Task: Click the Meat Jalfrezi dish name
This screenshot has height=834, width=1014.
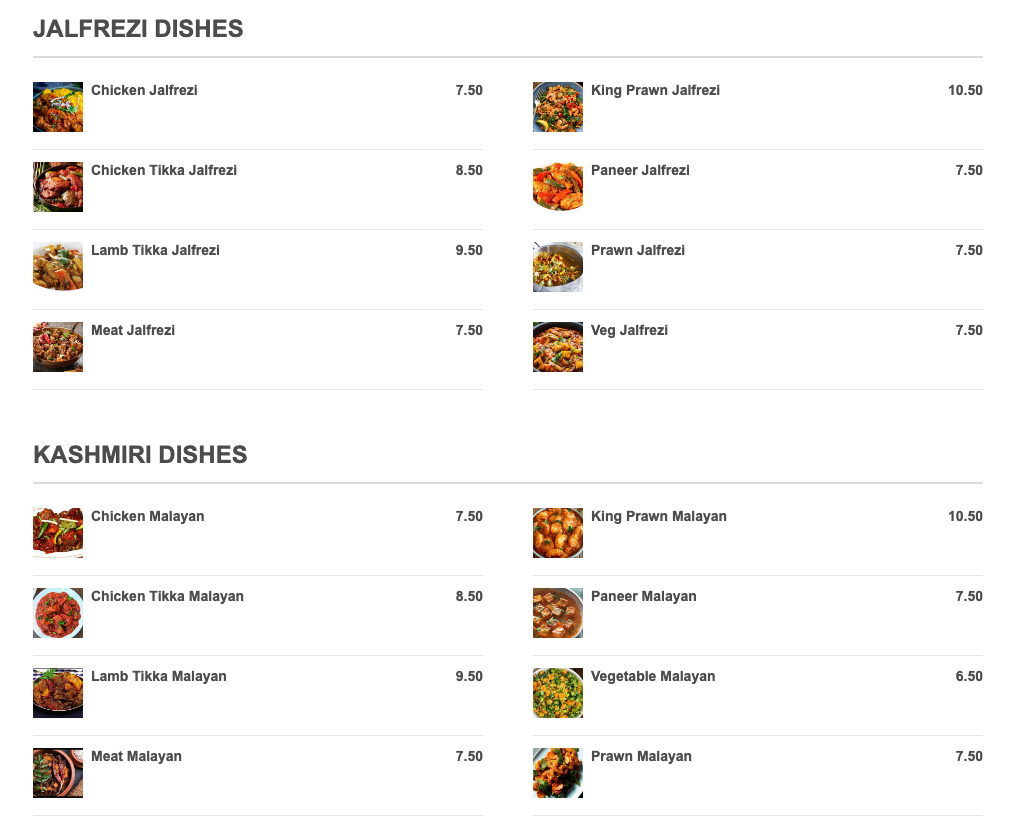Action: click(133, 330)
